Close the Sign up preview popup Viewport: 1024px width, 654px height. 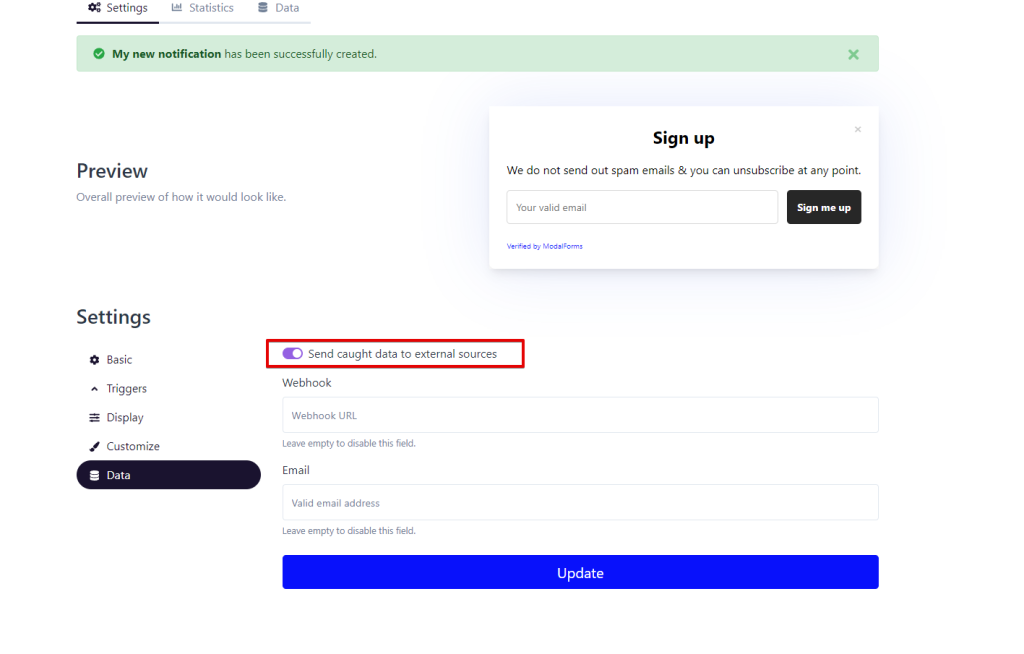pyautogui.click(x=857, y=129)
